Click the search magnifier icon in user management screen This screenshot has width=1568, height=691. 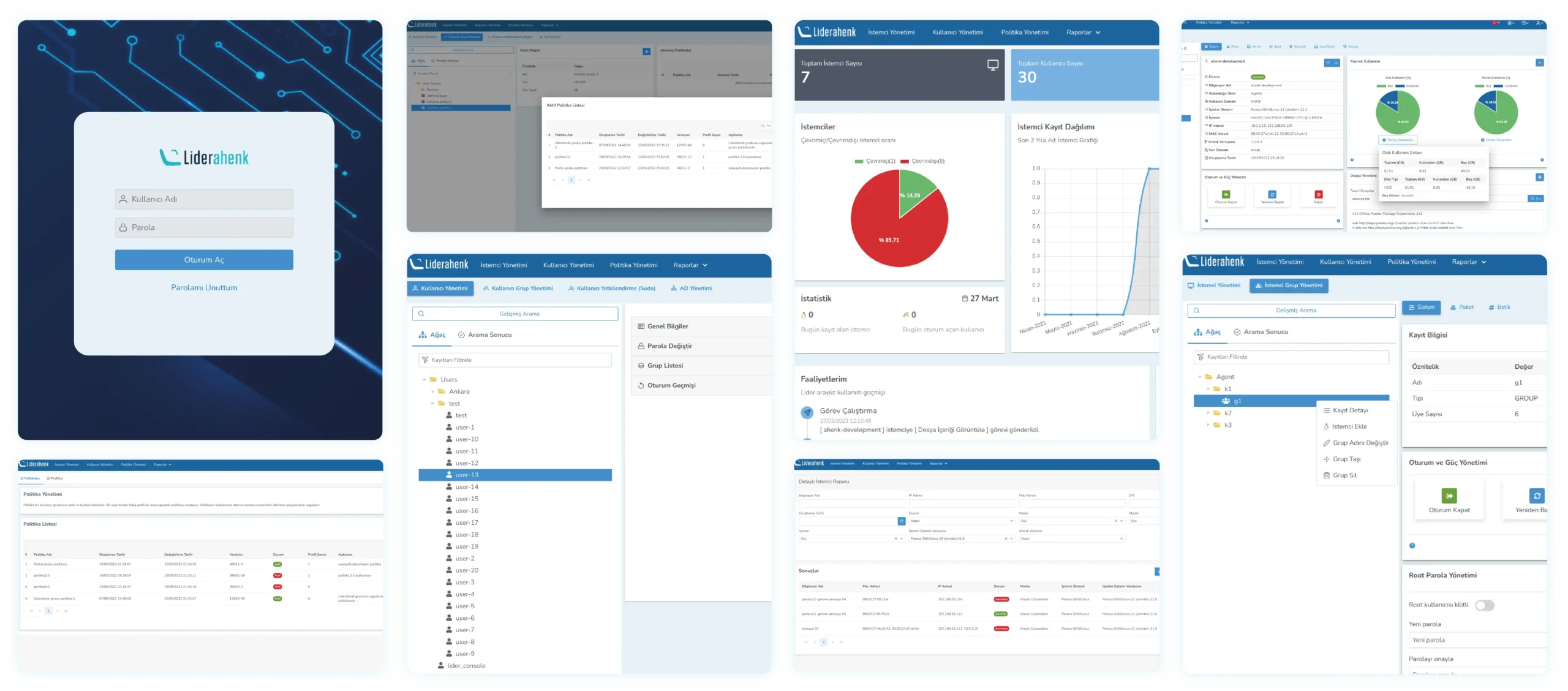[x=421, y=314]
